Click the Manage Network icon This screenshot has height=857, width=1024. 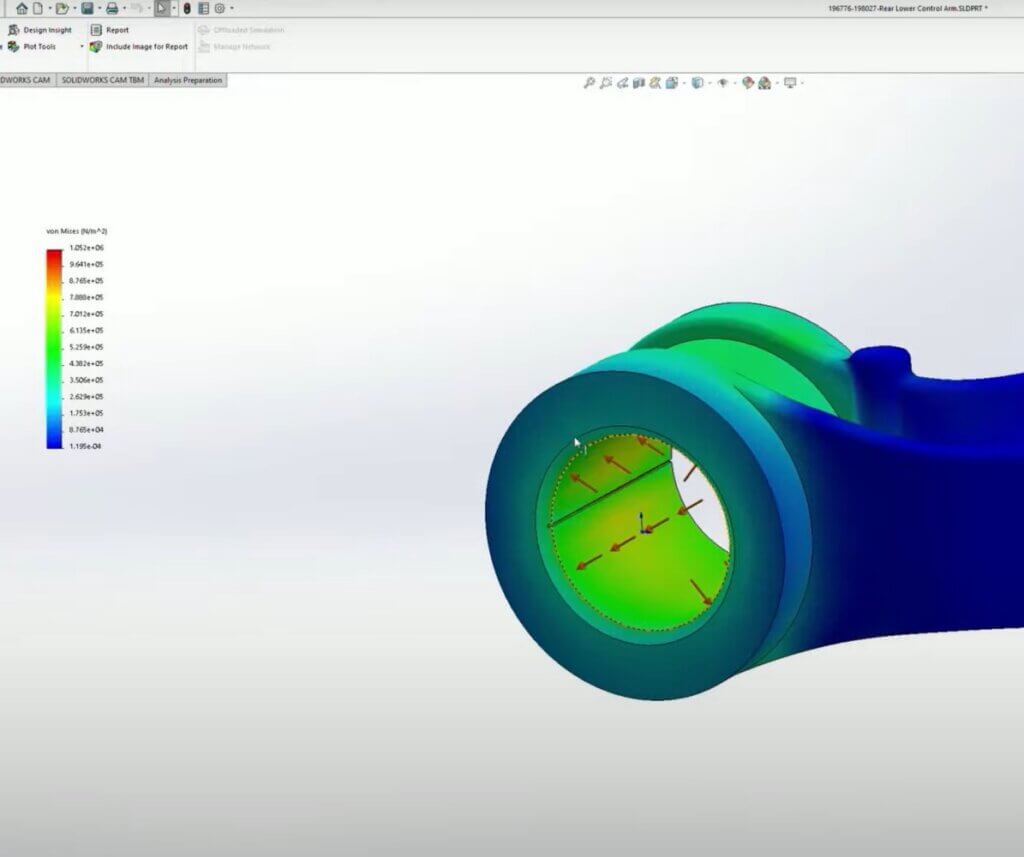(x=204, y=46)
